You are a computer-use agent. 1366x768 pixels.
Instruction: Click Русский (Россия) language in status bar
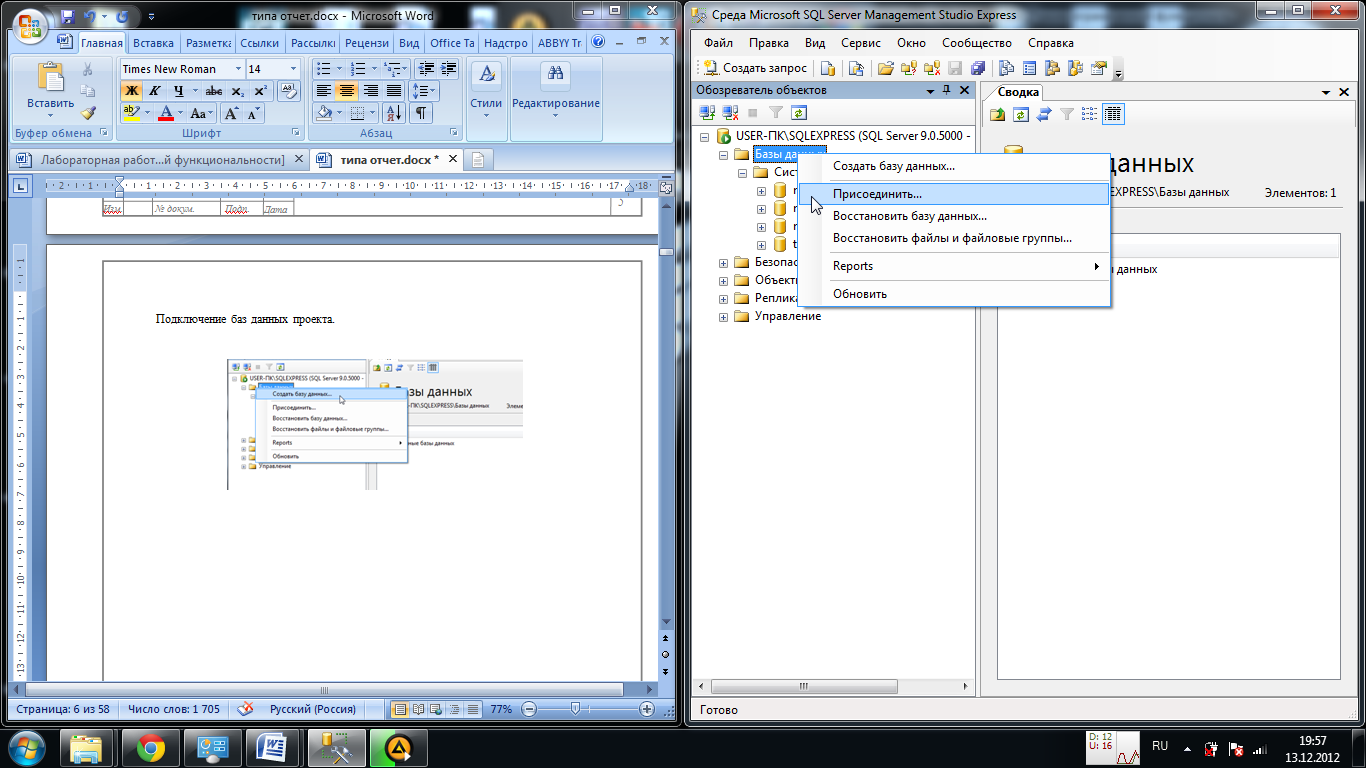point(312,709)
